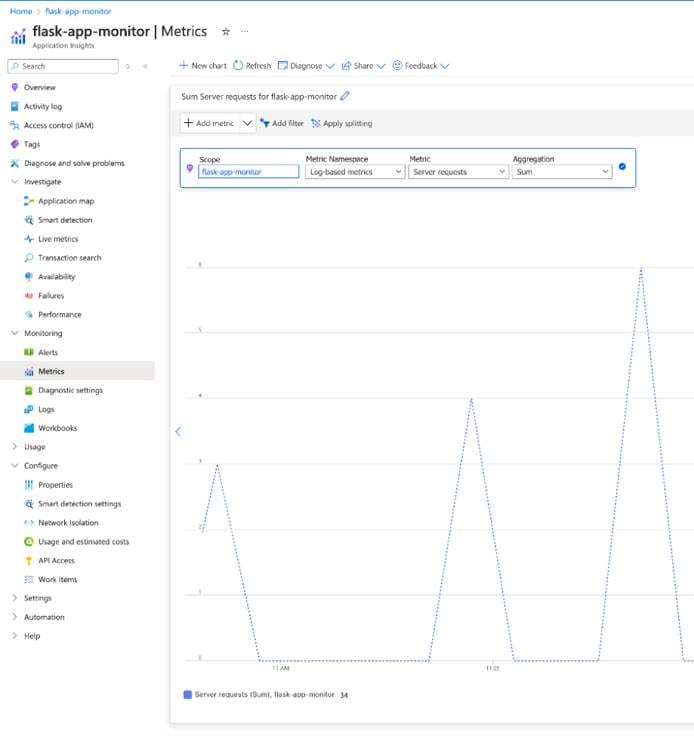The image size is (694, 736).
Task: Collapse the Configure section
Action: (15, 466)
